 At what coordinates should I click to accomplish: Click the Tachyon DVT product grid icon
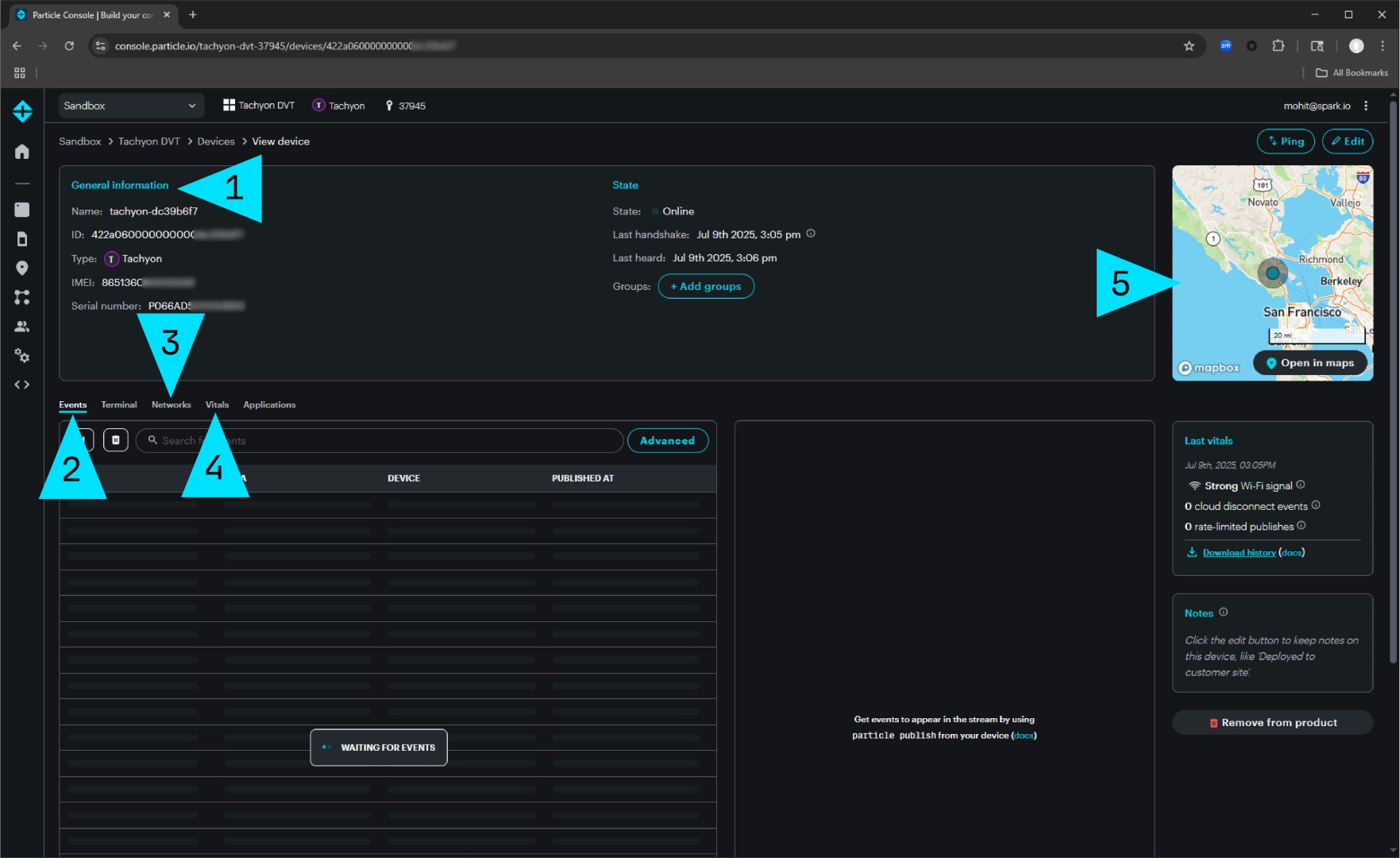point(229,105)
